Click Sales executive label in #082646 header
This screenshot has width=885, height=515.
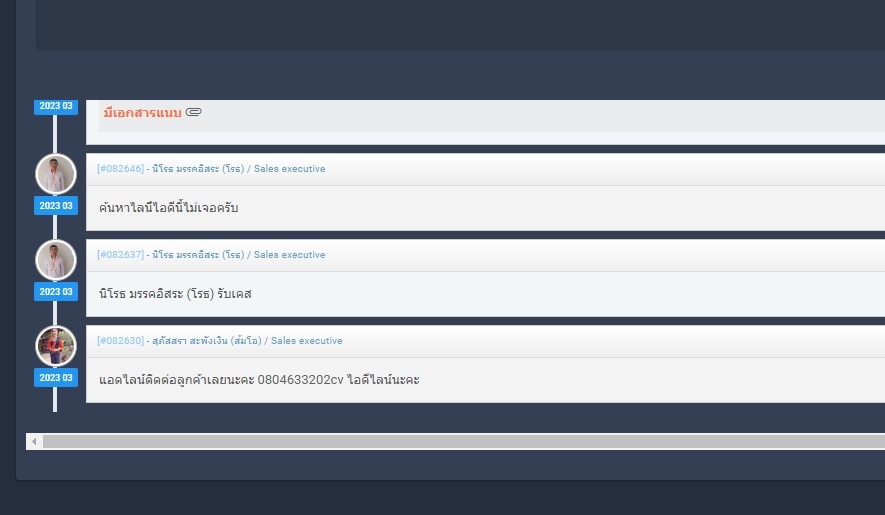290,168
